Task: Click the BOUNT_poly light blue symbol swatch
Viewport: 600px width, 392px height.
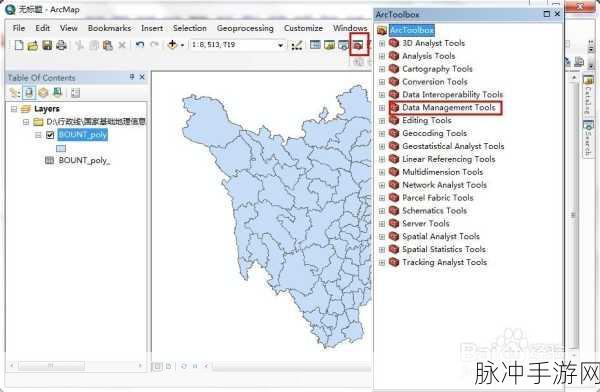Action: (x=61, y=148)
